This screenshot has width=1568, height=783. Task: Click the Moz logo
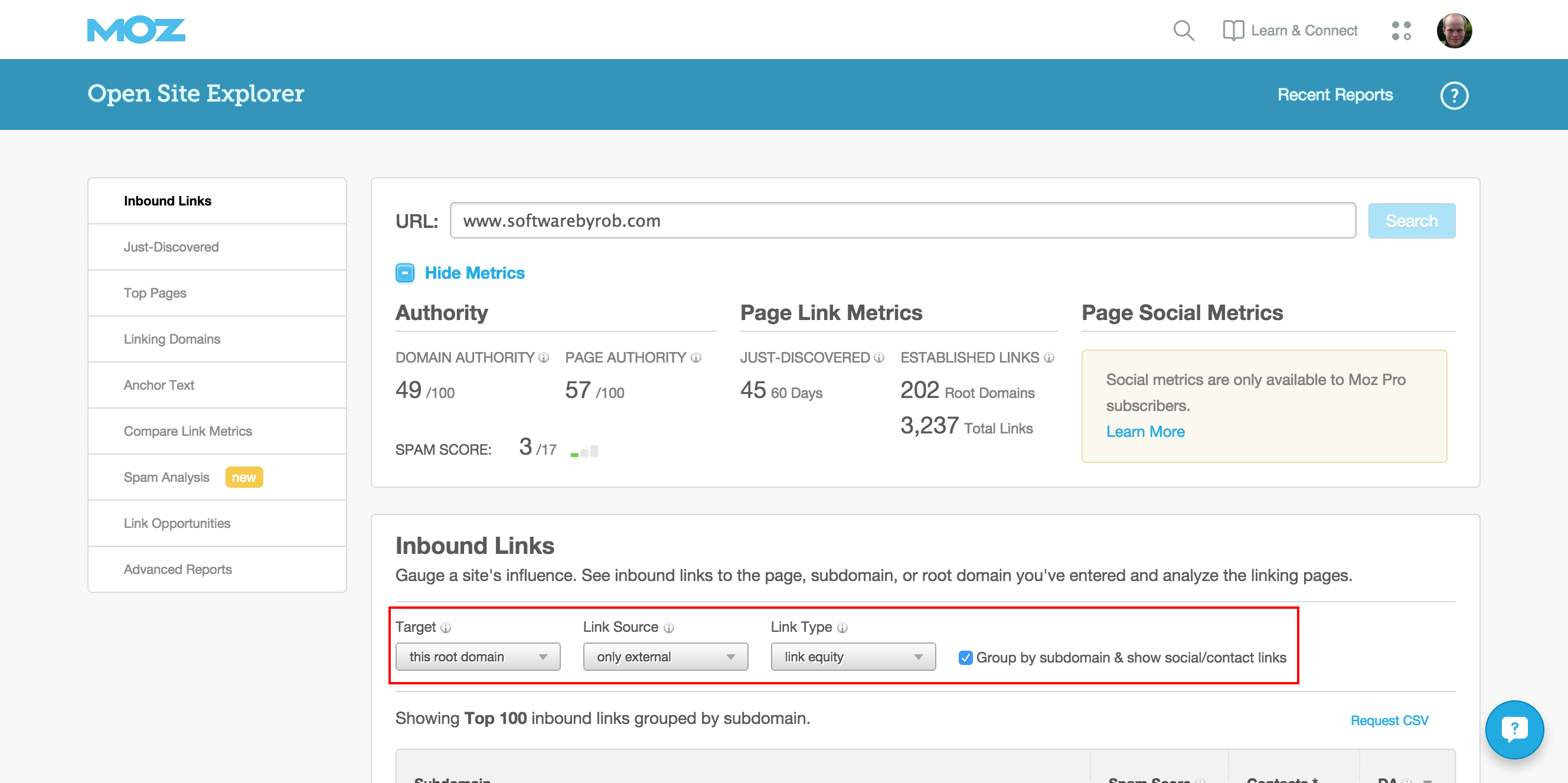click(x=136, y=31)
